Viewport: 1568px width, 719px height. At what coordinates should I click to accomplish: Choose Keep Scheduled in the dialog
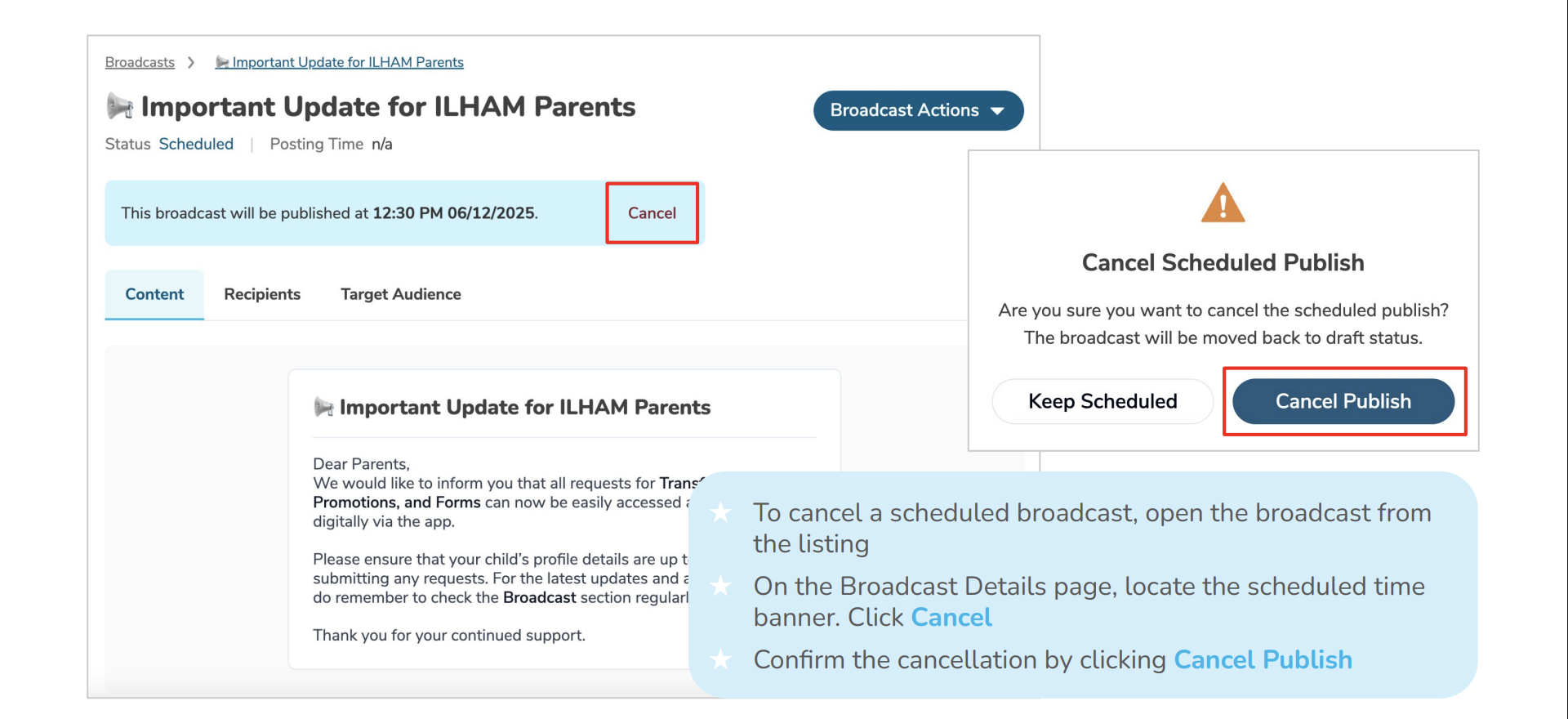click(1102, 401)
